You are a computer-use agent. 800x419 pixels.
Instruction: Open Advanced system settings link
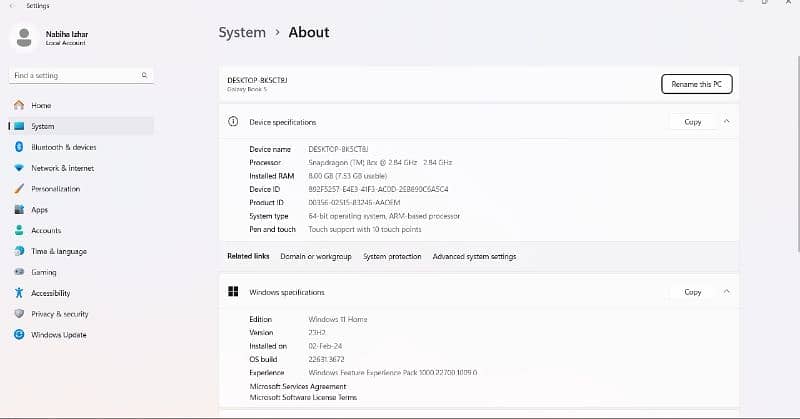tap(474, 257)
